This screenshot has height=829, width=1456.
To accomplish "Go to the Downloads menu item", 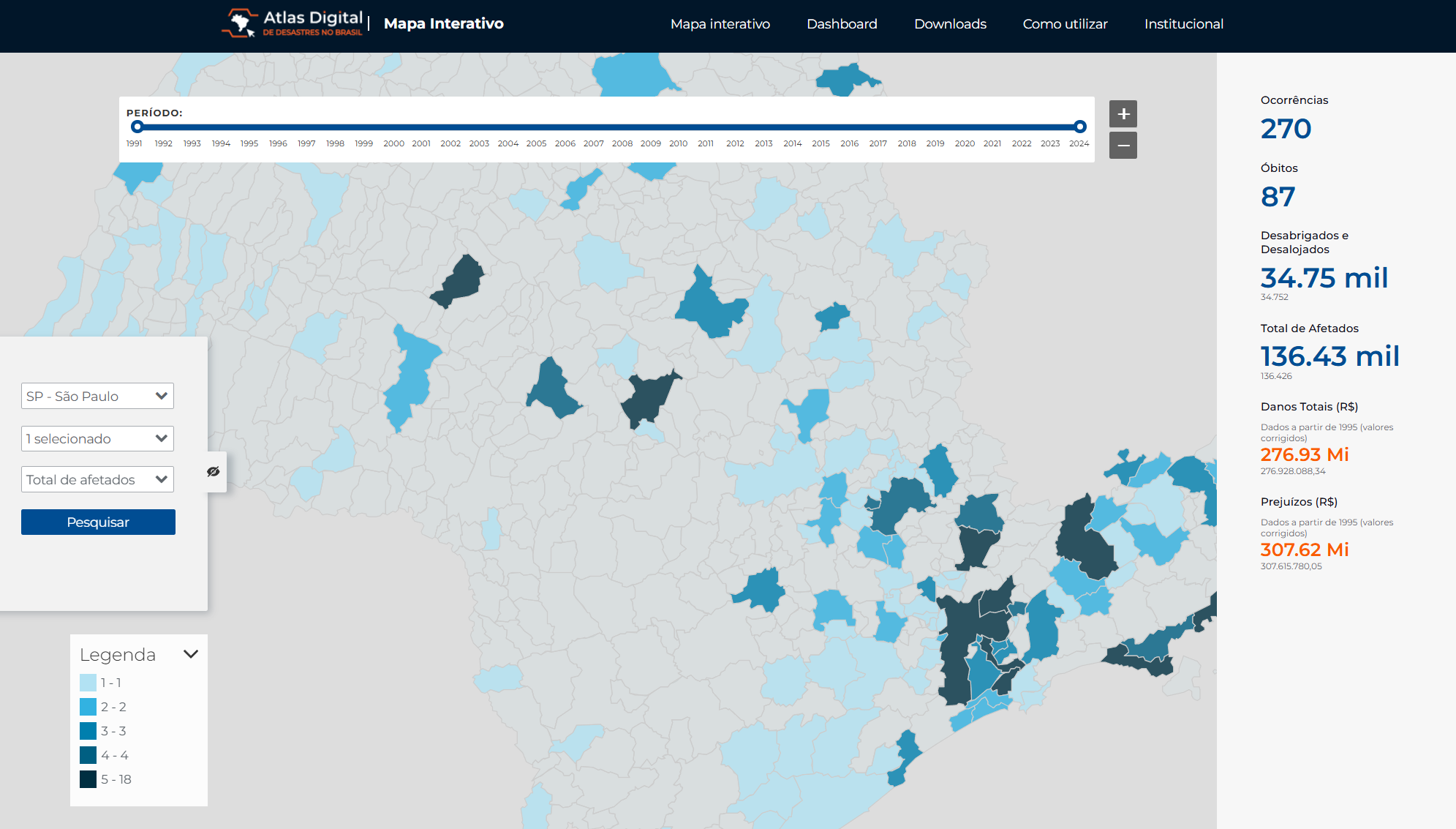I will click(950, 24).
